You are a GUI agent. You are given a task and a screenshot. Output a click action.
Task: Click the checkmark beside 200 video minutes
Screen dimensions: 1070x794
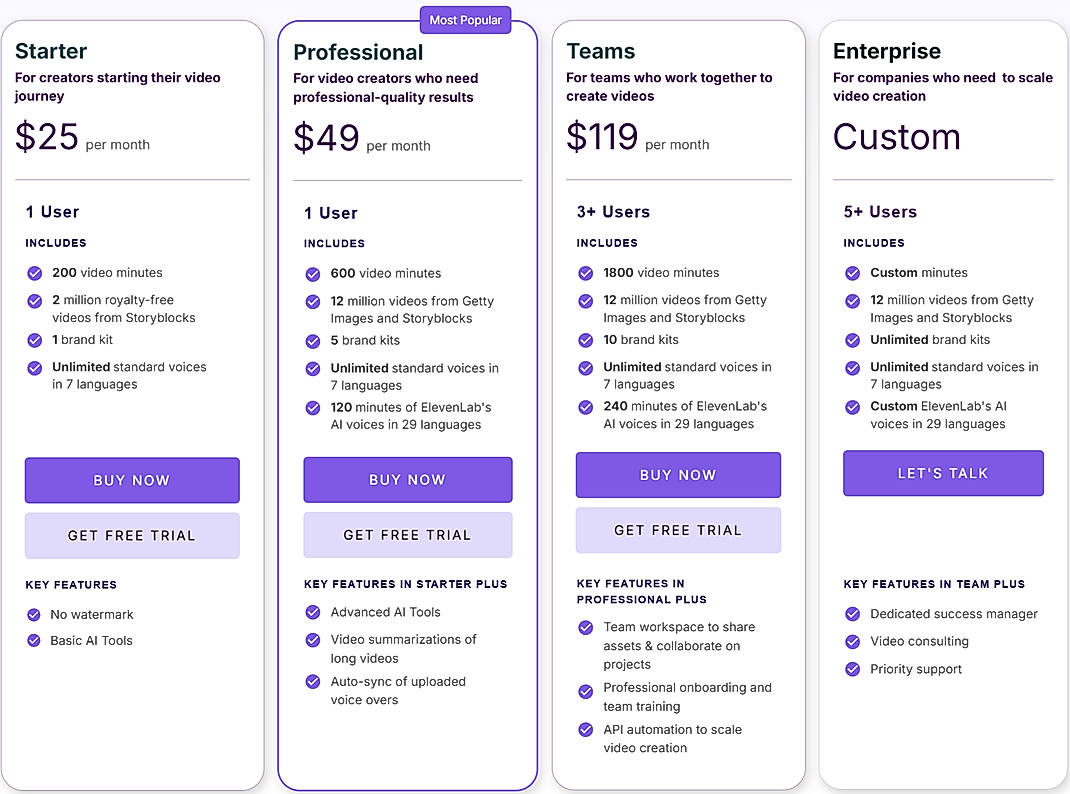click(x=35, y=272)
